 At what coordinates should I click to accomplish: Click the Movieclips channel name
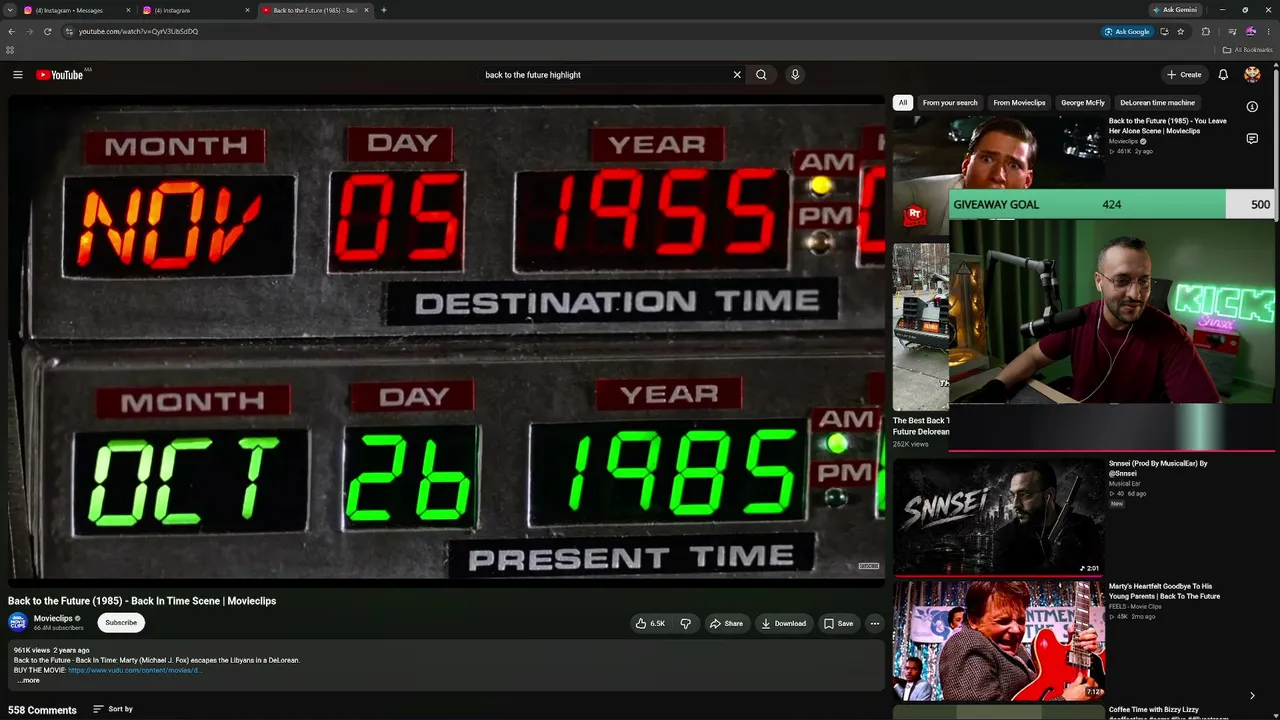click(x=53, y=618)
